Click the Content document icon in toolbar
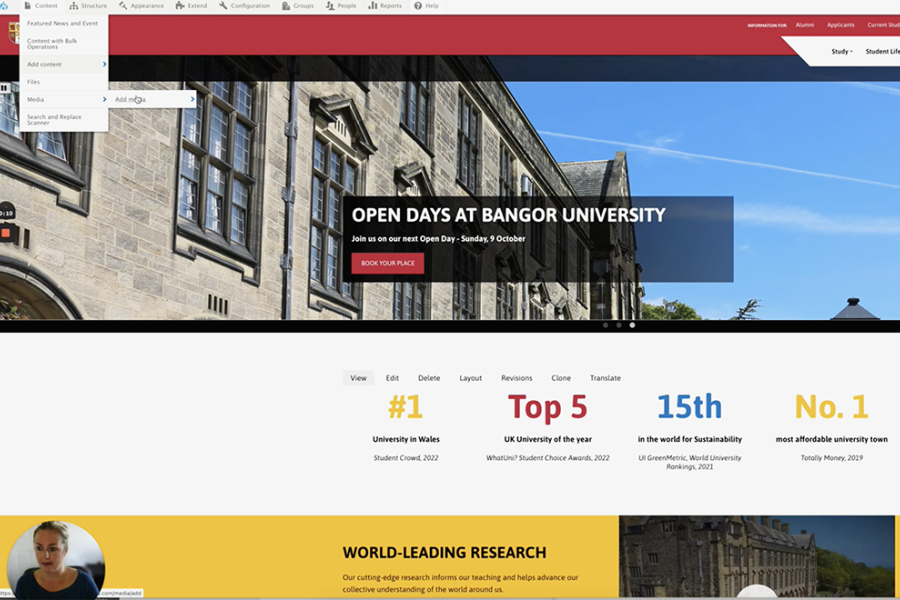 28,6
